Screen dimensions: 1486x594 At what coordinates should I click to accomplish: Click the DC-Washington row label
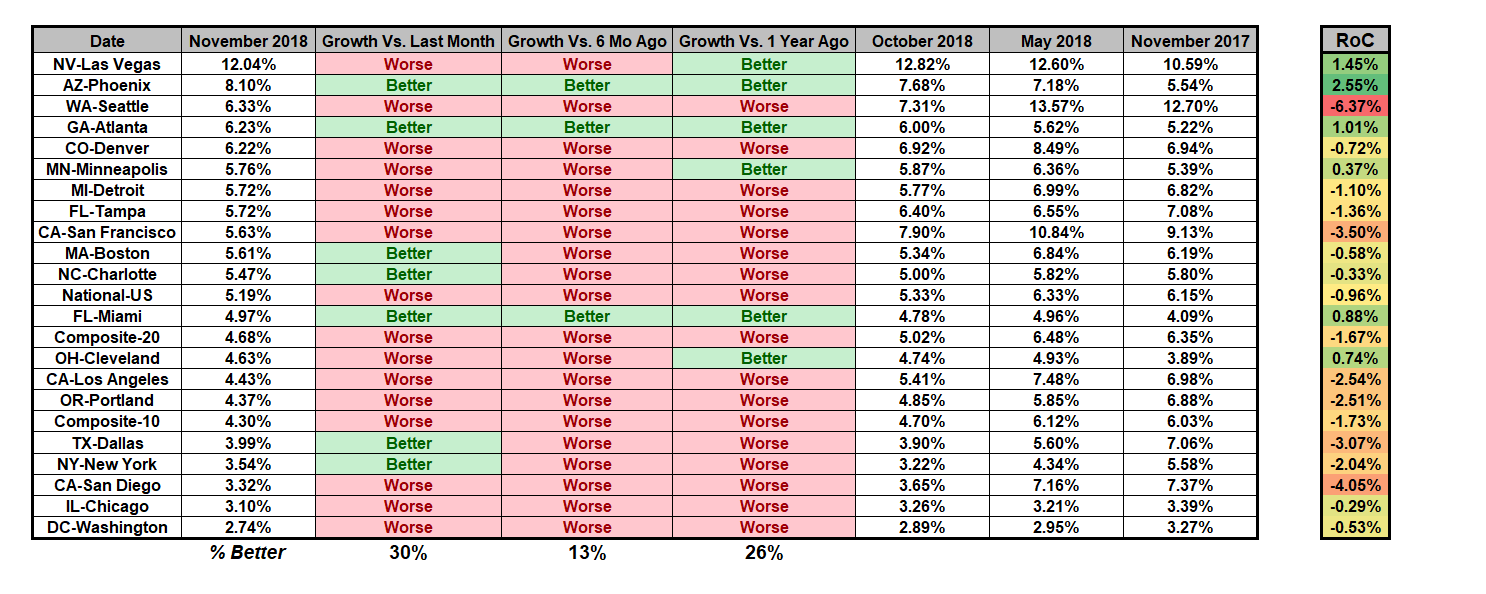click(x=107, y=527)
